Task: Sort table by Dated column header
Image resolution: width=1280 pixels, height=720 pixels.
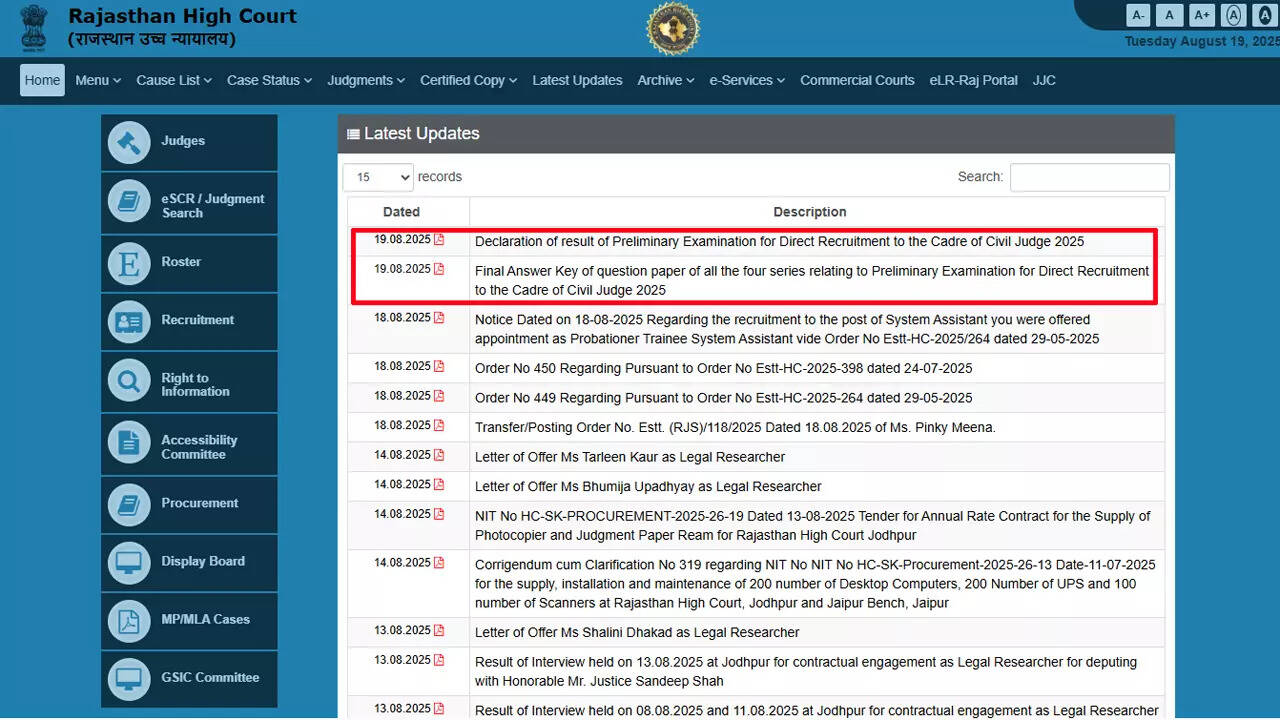Action: (x=408, y=212)
